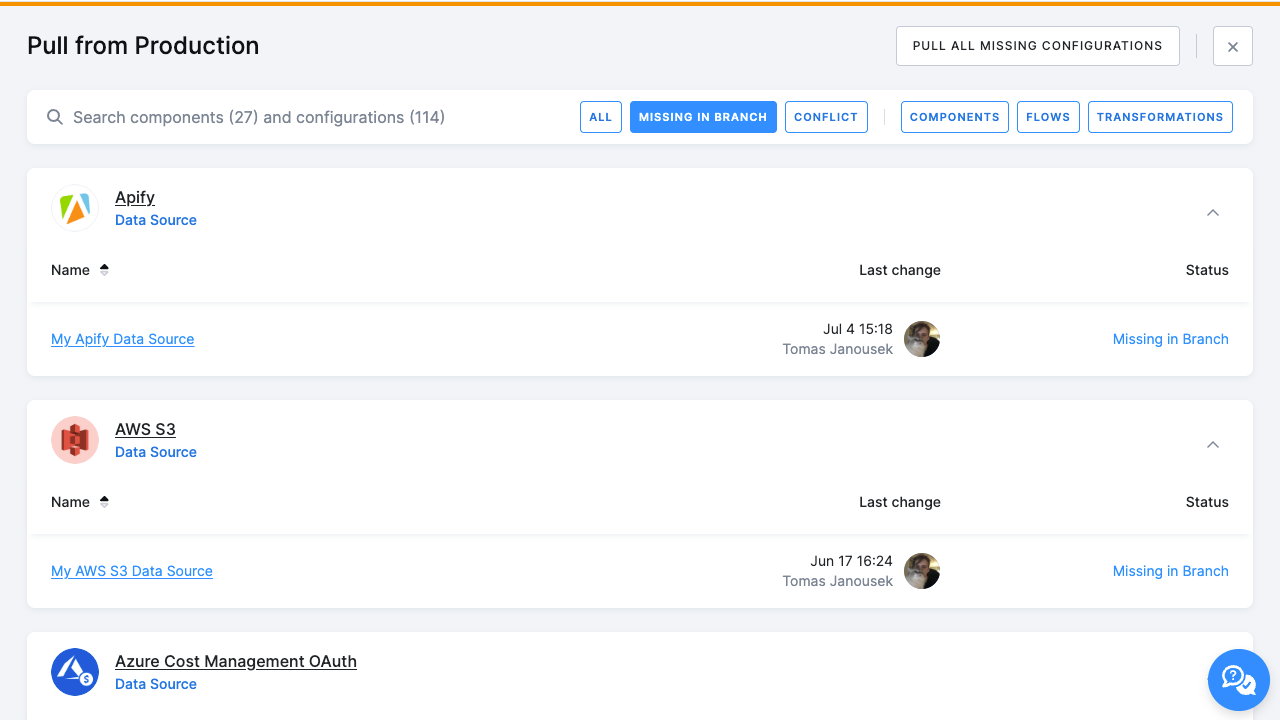Viewport: 1280px width, 720px height.
Task: Focus the search components and configurations field
Action: (320, 117)
